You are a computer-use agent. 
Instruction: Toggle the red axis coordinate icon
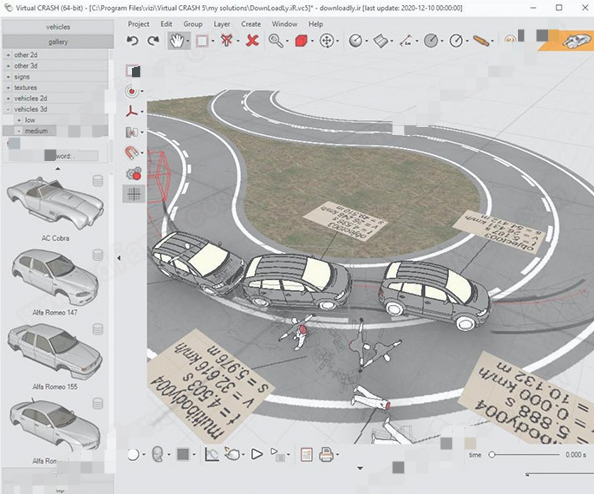click(131, 112)
